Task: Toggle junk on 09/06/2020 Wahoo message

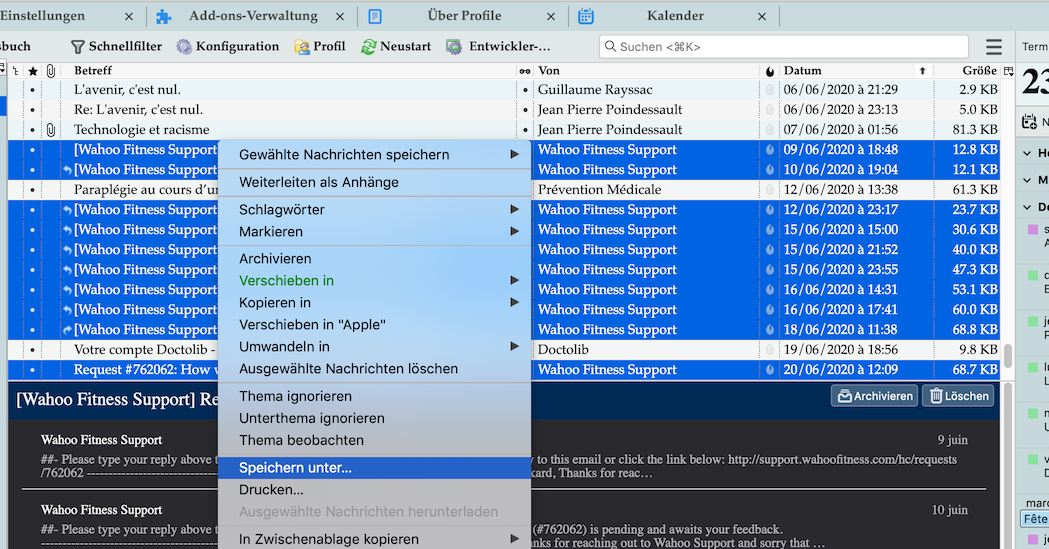Action: coord(770,150)
